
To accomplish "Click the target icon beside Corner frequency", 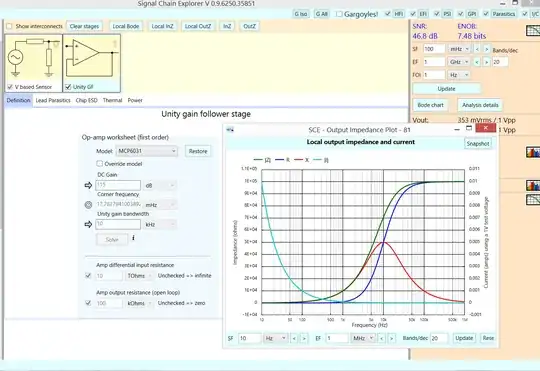I will [88, 205].
